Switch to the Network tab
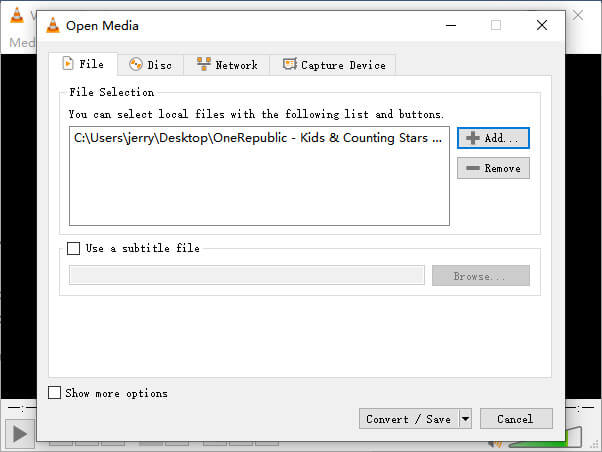602x452 pixels. pyautogui.click(x=227, y=65)
